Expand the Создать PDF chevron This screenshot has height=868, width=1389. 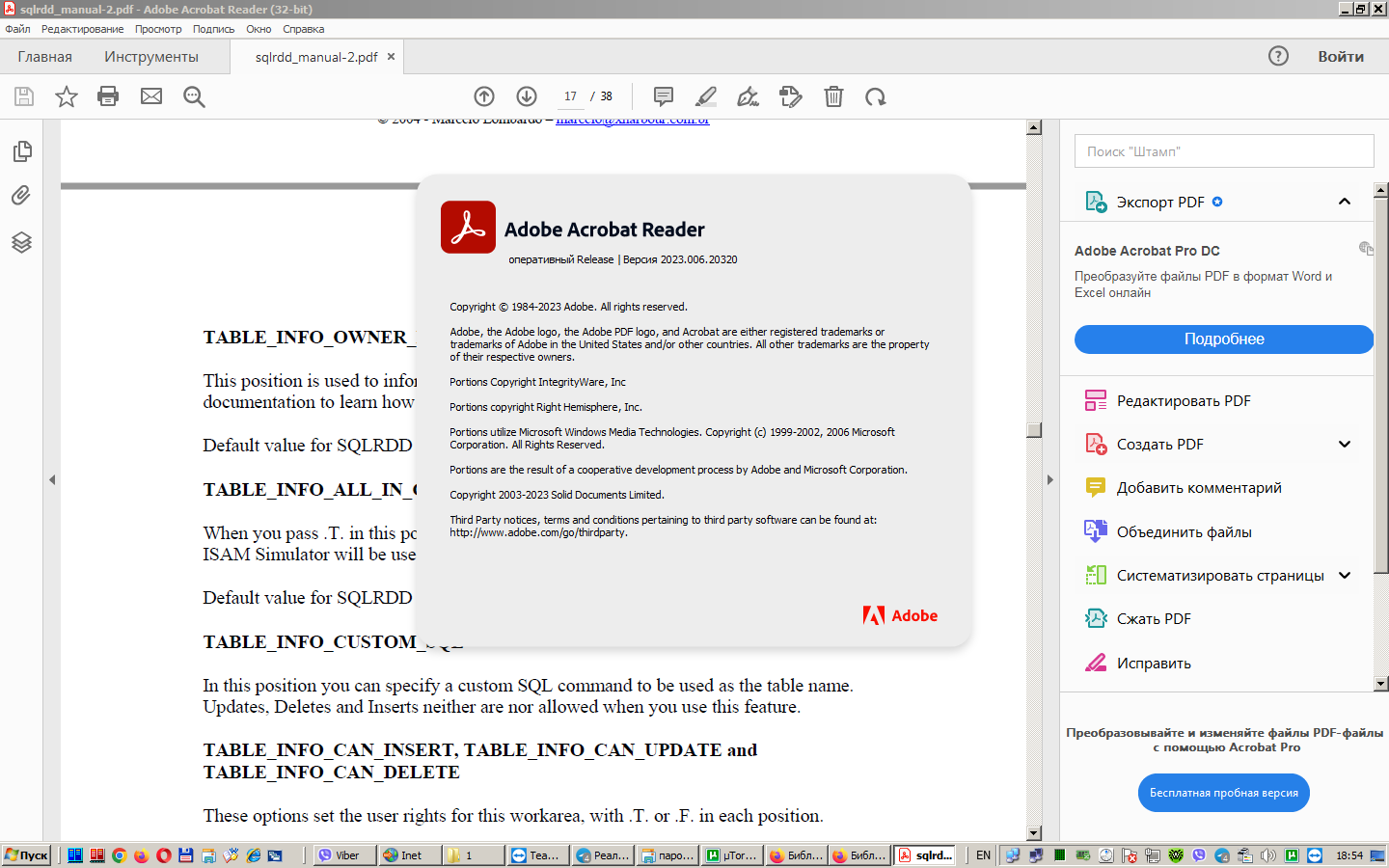coord(1345,444)
